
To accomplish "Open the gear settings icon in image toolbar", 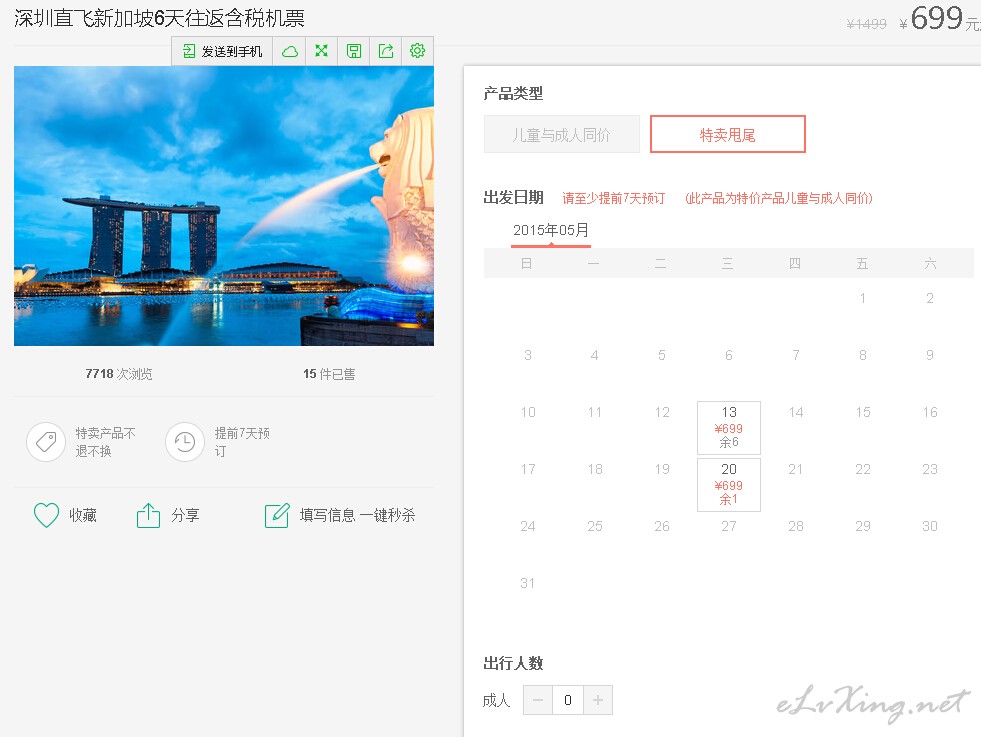I will click(x=417, y=51).
